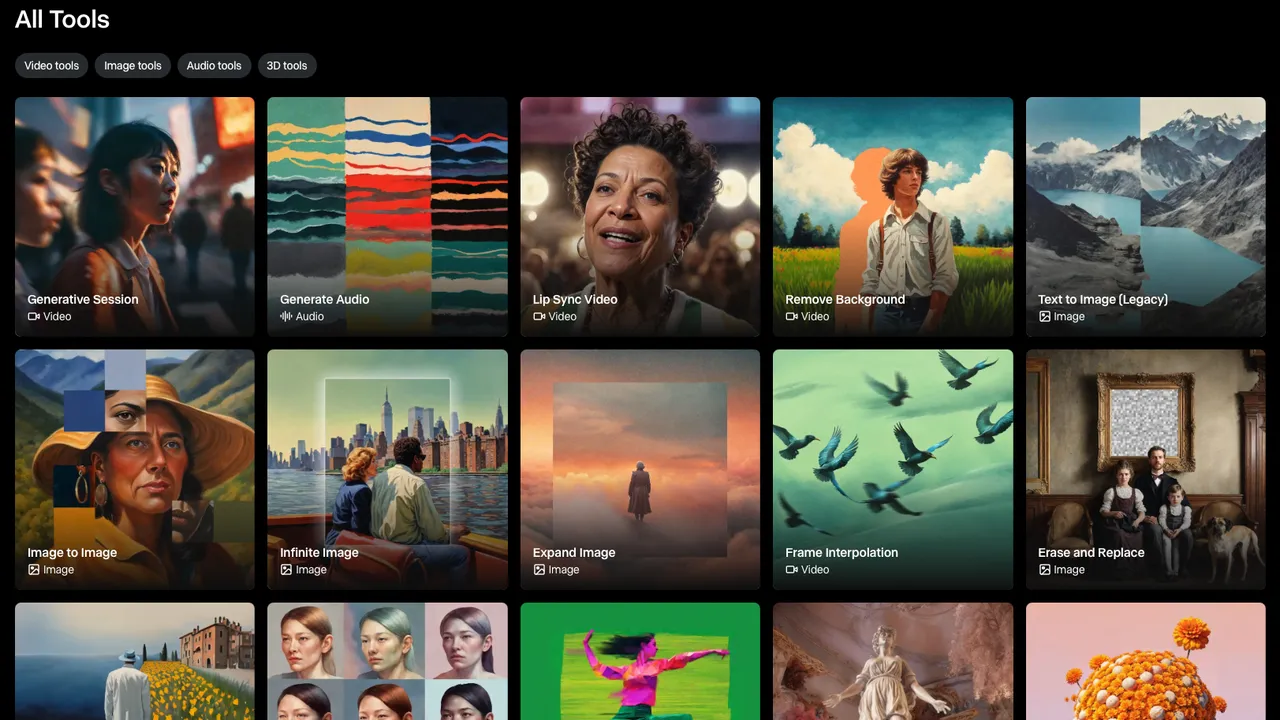Open the Frame Interpolation title
Viewport: 1280px width, 720px height.
click(842, 552)
